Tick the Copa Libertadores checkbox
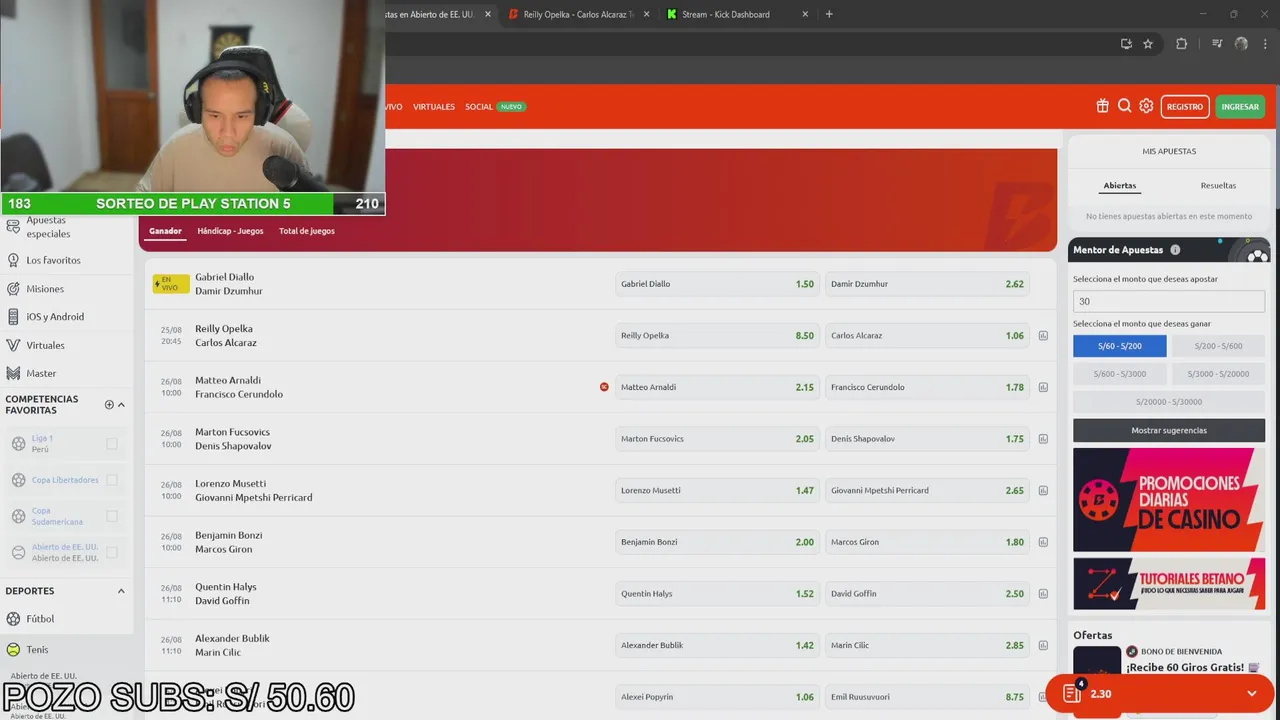1280x720 pixels. click(x=112, y=480)
